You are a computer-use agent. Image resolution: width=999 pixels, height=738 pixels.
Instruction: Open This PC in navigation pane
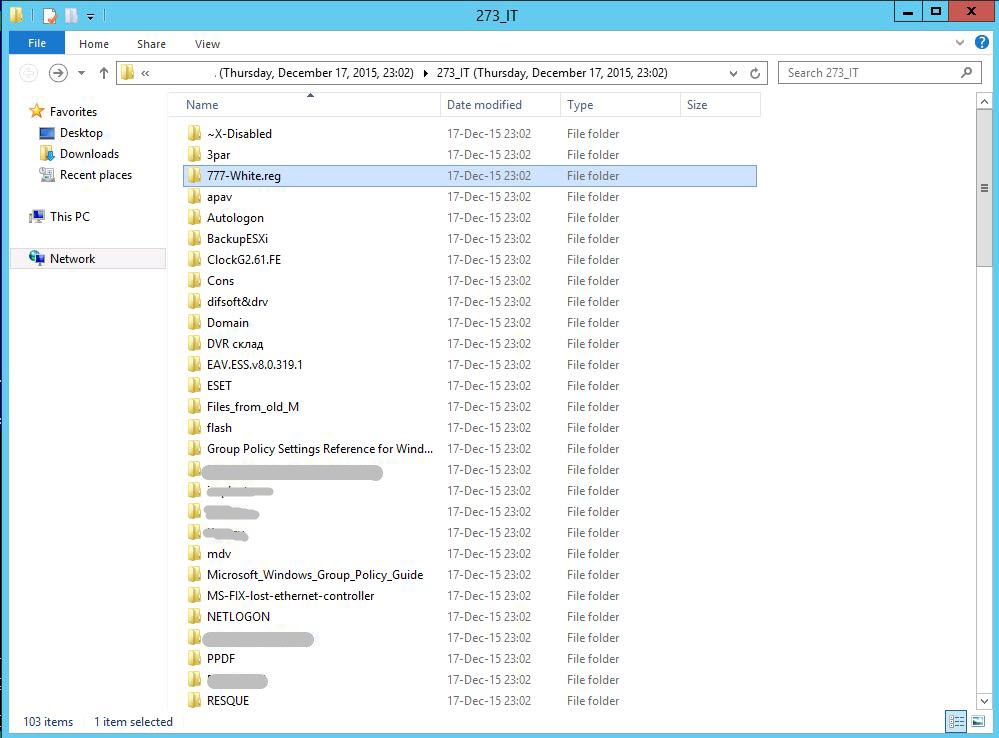point(69,217)
